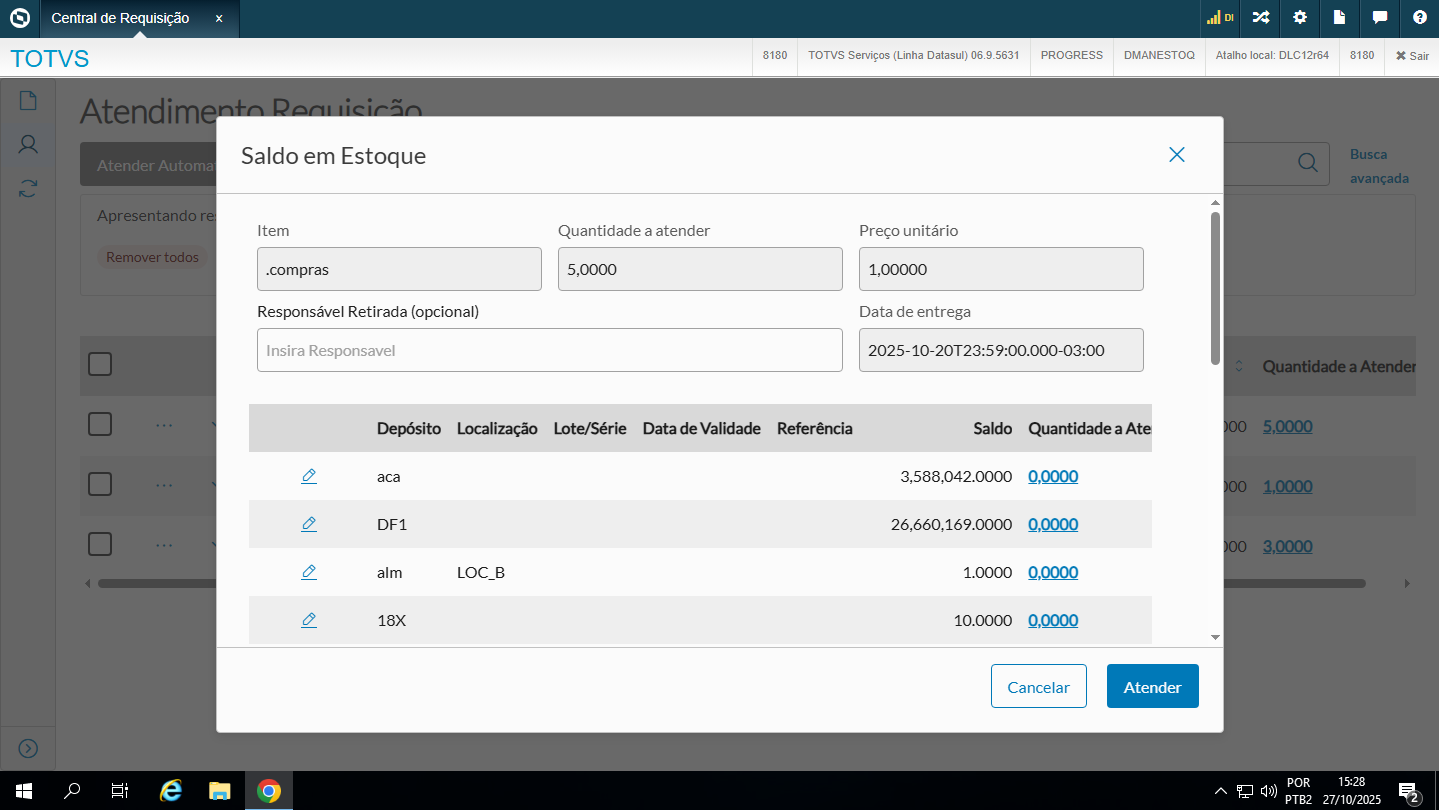
Task: Edit the 18X deposit row with the pencil
Action: click(309, 620)
